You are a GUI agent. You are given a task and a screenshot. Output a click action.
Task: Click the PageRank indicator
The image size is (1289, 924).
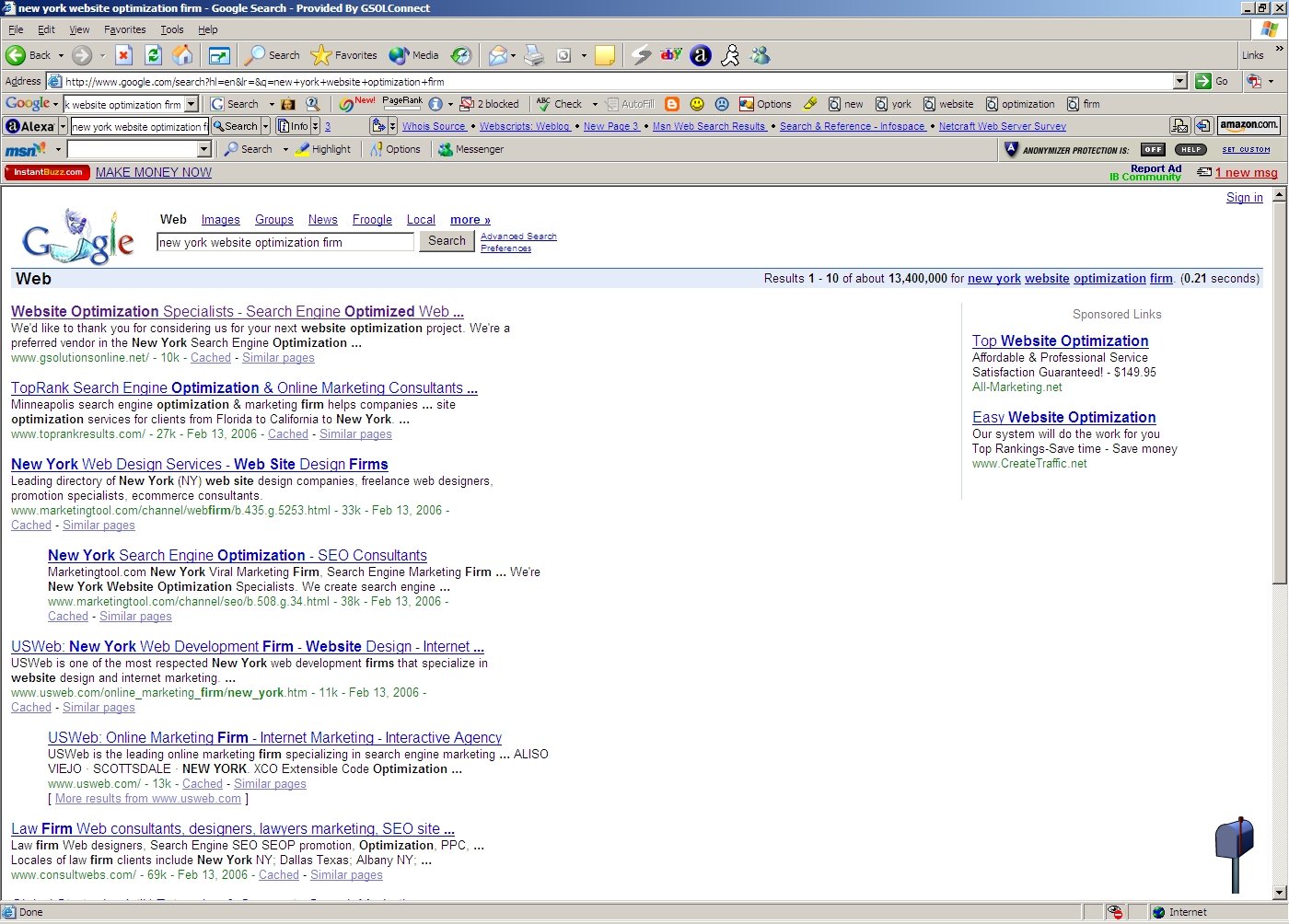point(402,104)
